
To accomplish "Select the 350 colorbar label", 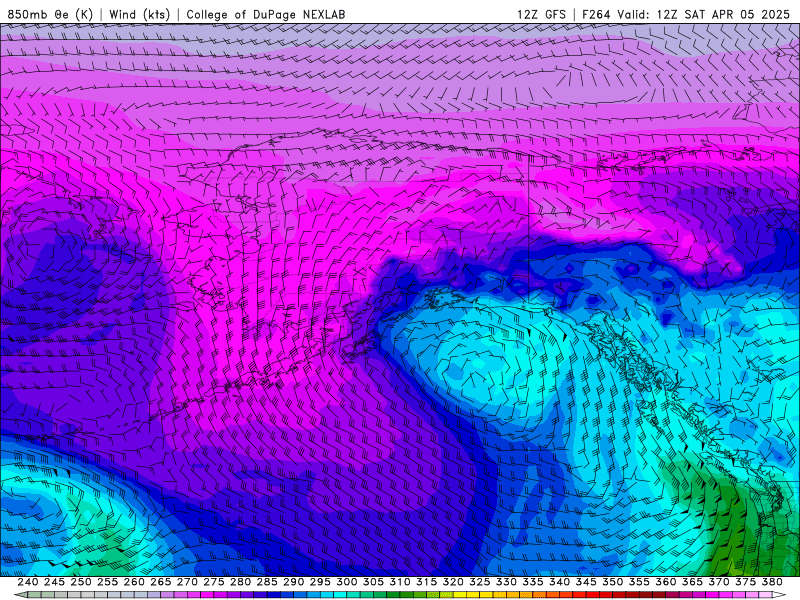I will [612, 582].
